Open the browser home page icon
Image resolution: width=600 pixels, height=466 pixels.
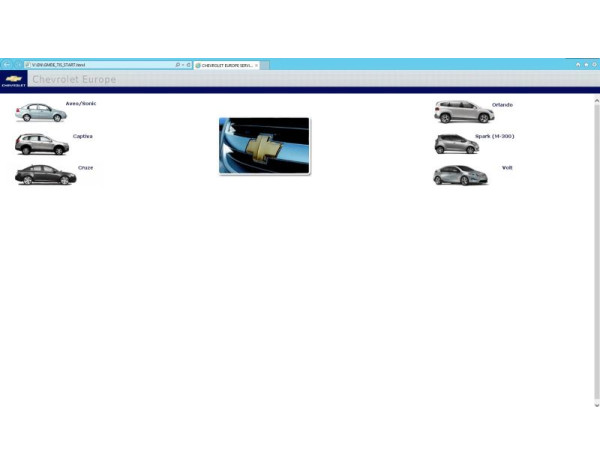coord(578,65)
